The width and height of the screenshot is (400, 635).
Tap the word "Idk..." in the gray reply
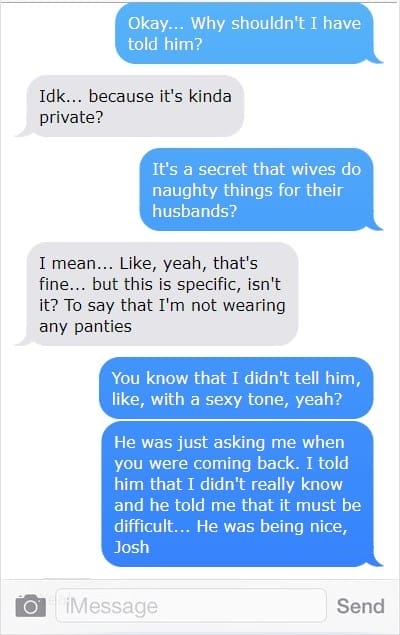[x=60, y=96]
